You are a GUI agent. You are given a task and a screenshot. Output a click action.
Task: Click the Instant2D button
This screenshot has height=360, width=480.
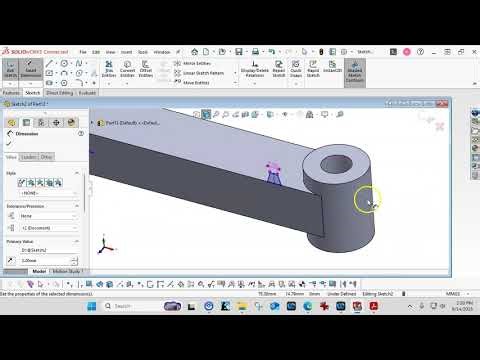[x=332, y=66]
